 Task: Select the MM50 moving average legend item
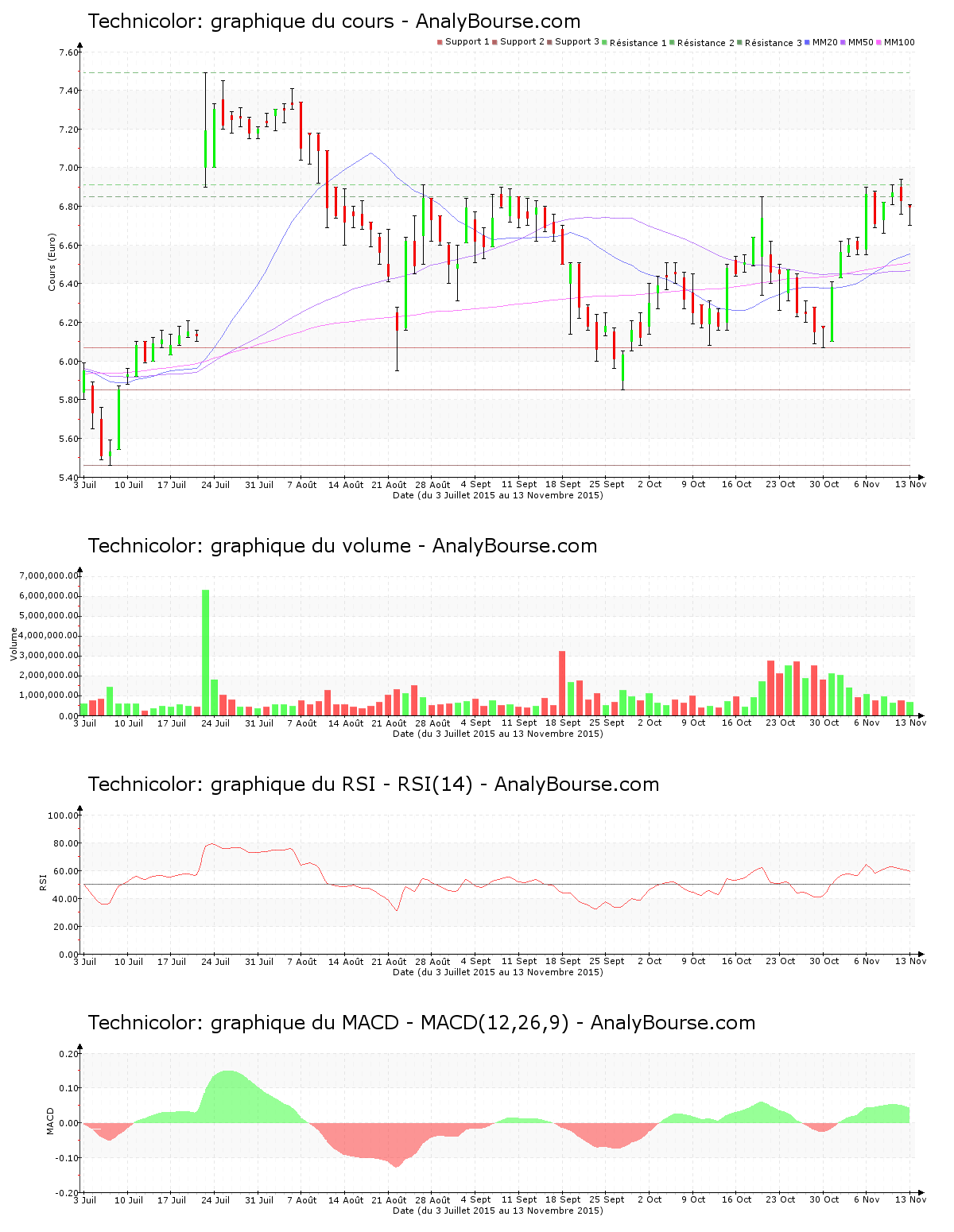pos(860,42)
